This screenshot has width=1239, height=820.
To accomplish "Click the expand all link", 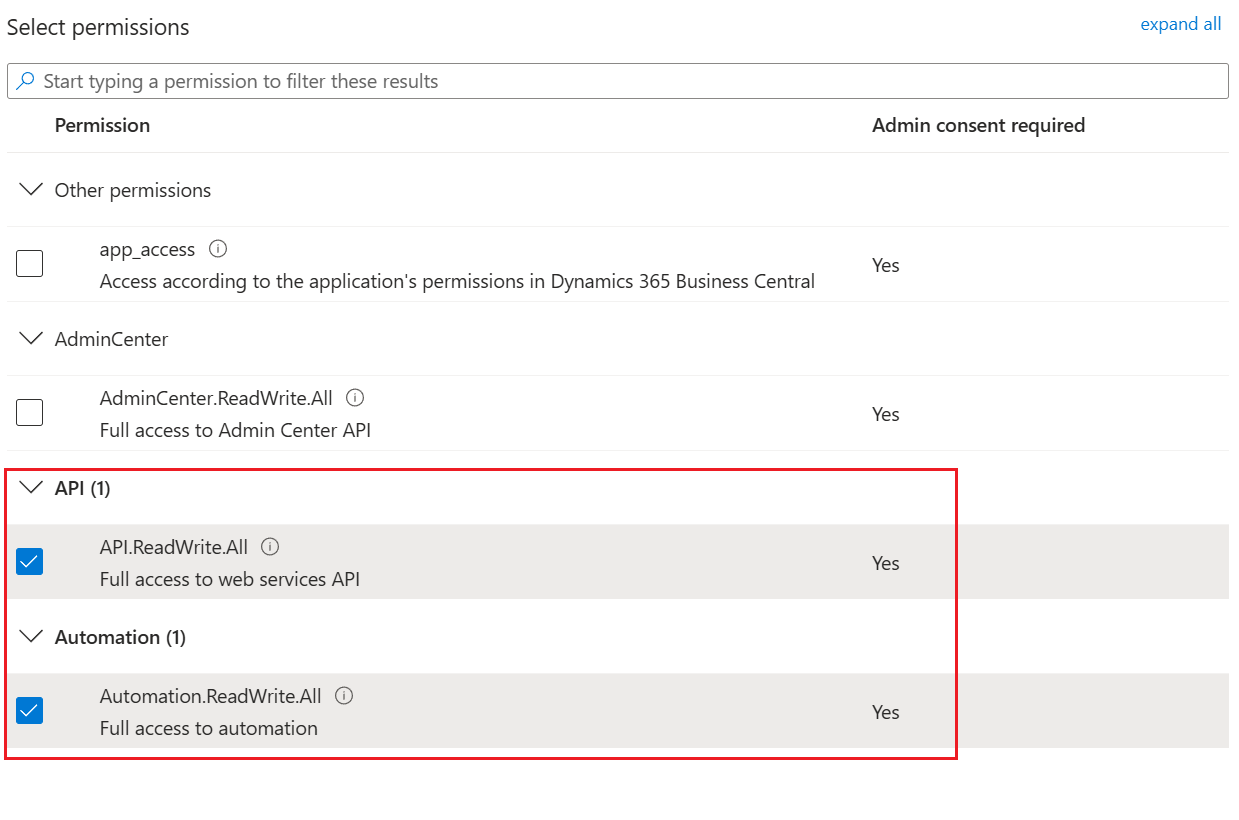I will click(1181, 24).
